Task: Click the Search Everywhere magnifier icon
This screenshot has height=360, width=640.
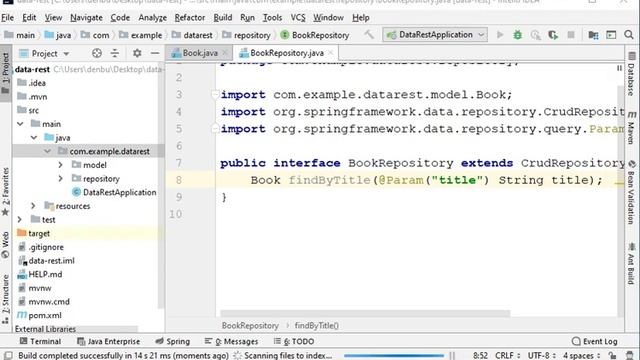Action: coord(629,35)
